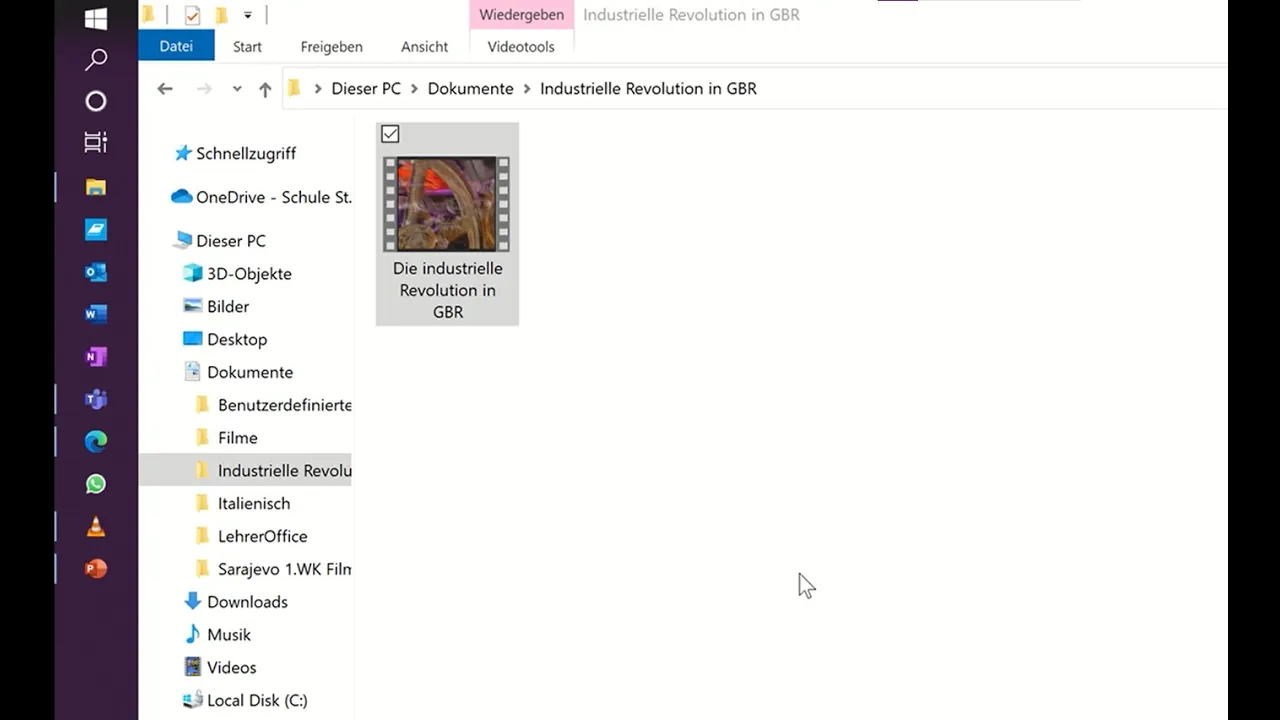The height and width of the screenshot is (720, 1280).
Task: Go up one folder level
Action: [x=265, y=89]
